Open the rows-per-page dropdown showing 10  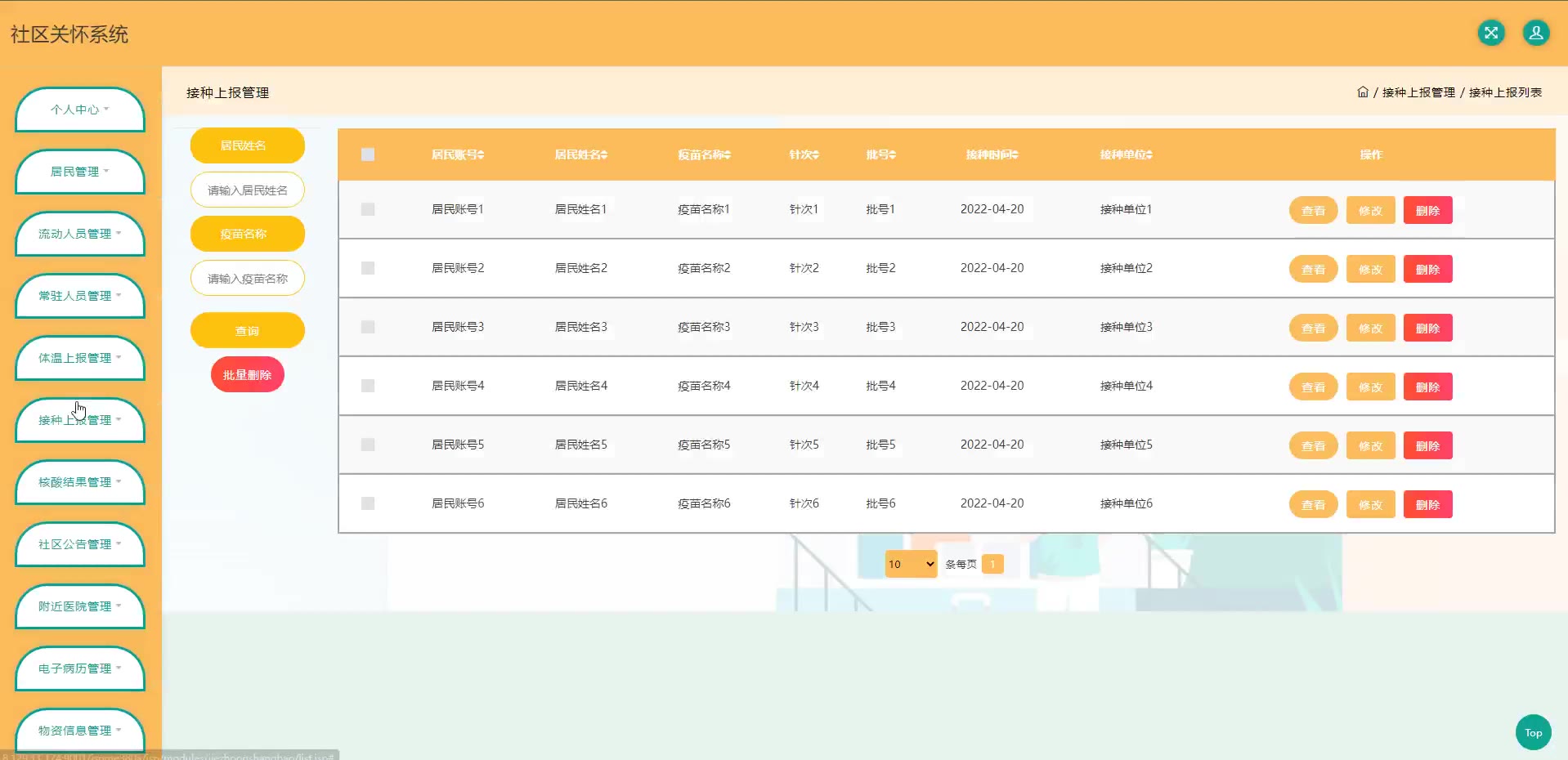pos(911,564)
